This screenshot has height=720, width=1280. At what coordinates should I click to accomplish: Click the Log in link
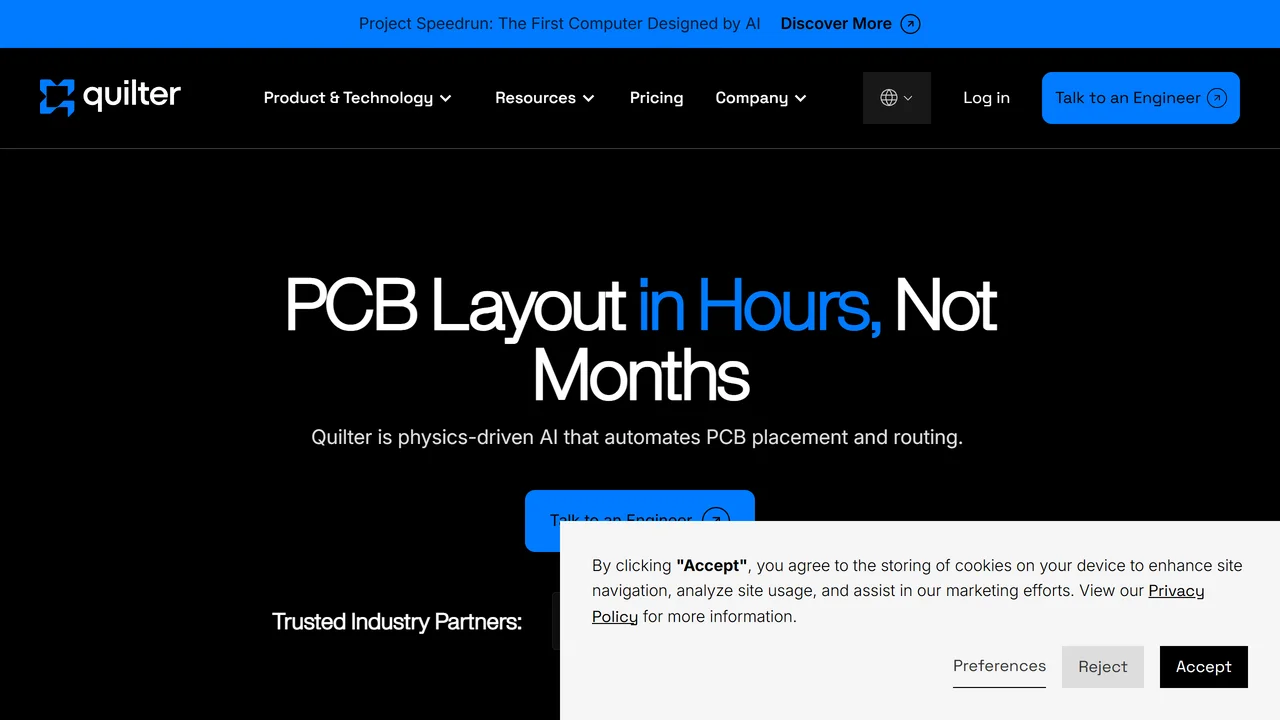point(986,98)
